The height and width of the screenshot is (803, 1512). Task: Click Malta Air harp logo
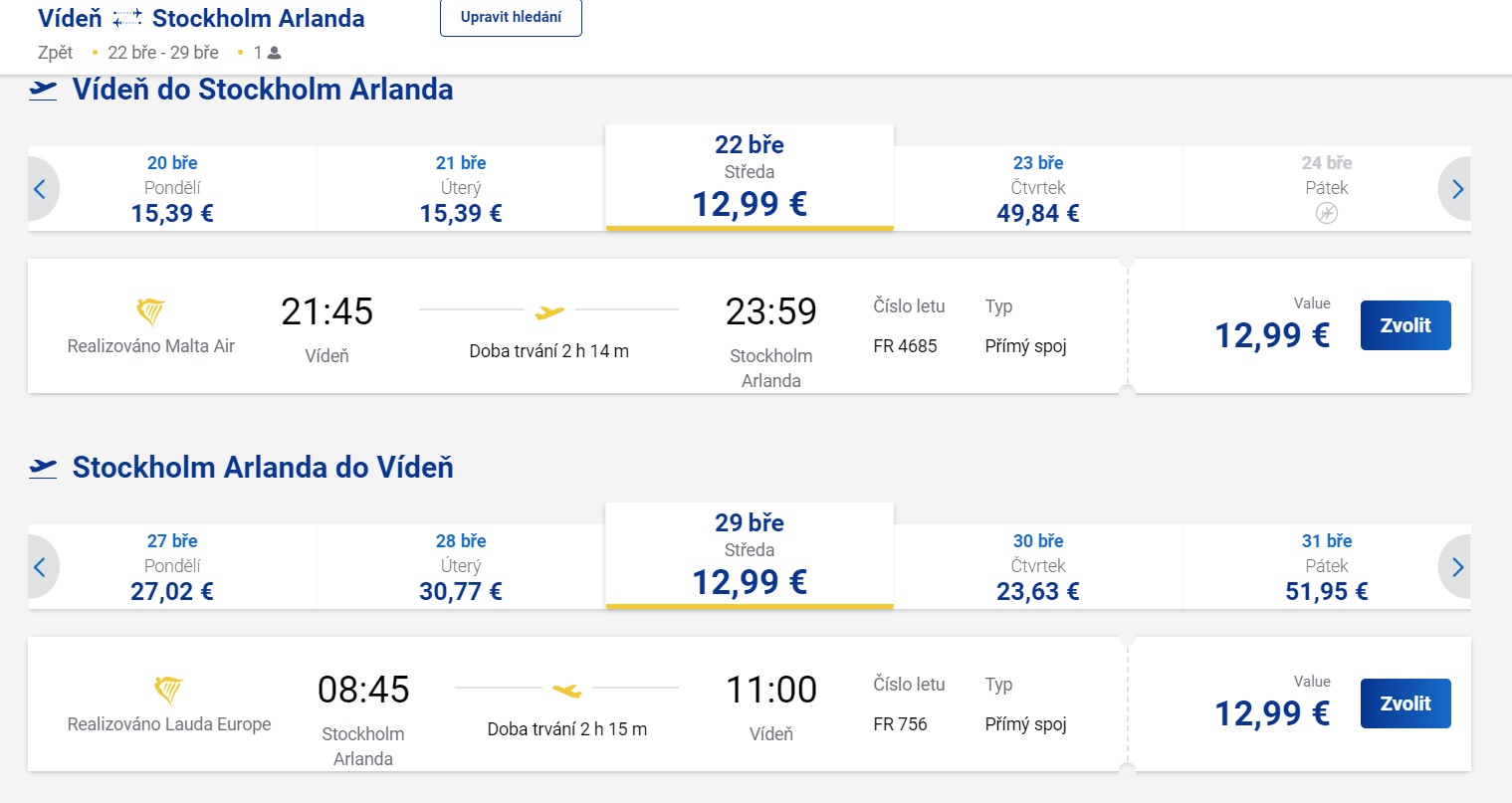pyautogui.click(x=150, y=312)
